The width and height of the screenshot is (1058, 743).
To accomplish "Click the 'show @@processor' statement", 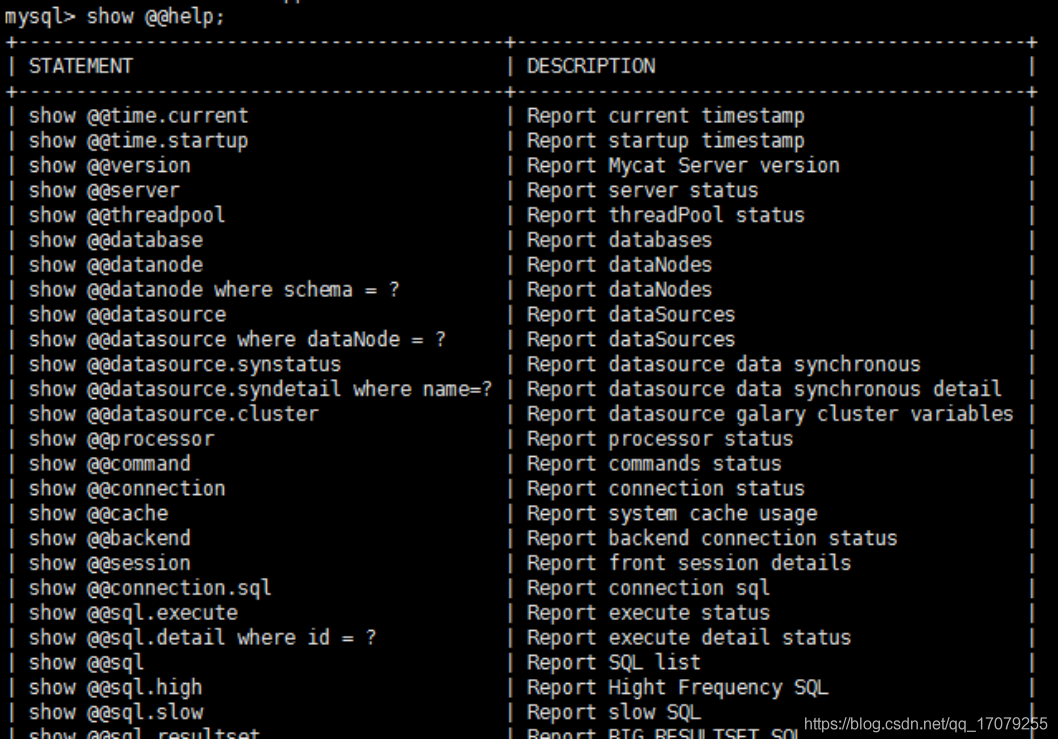I will click(121, 439).
